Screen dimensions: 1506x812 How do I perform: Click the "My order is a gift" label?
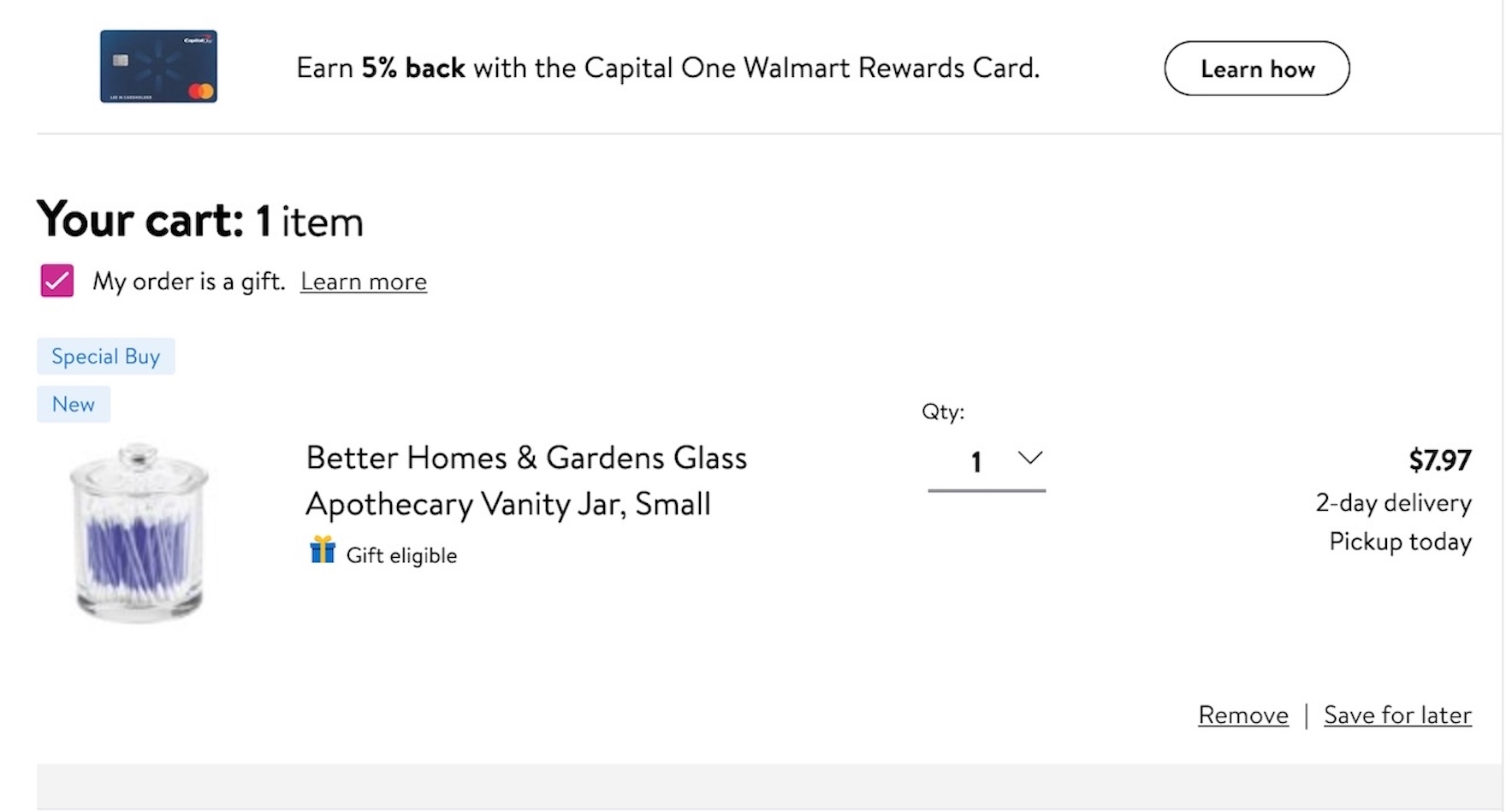point(188,282)
